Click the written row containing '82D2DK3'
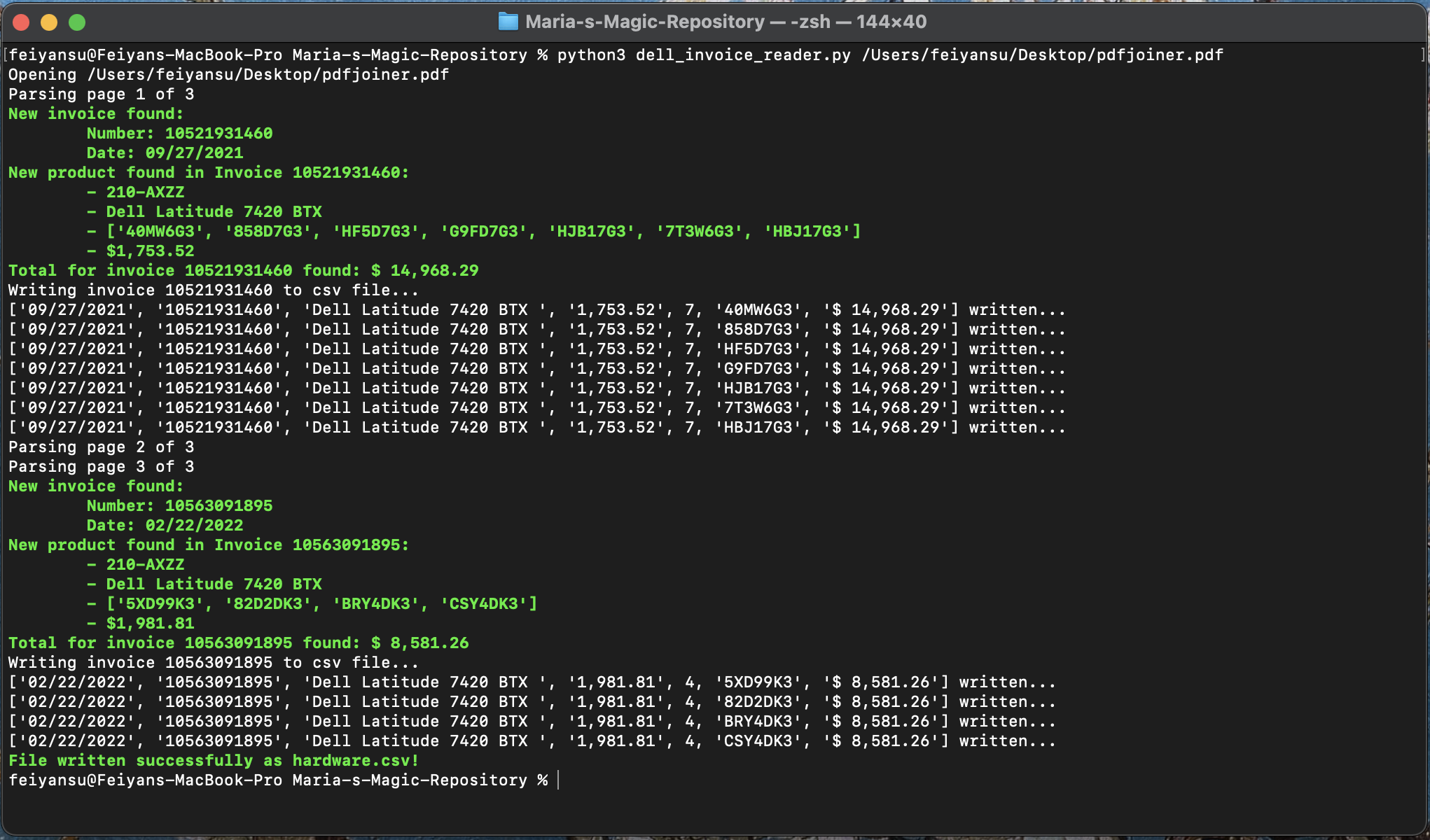The image size is (1430, 840). pyautogui.click(x=532, y=702)
